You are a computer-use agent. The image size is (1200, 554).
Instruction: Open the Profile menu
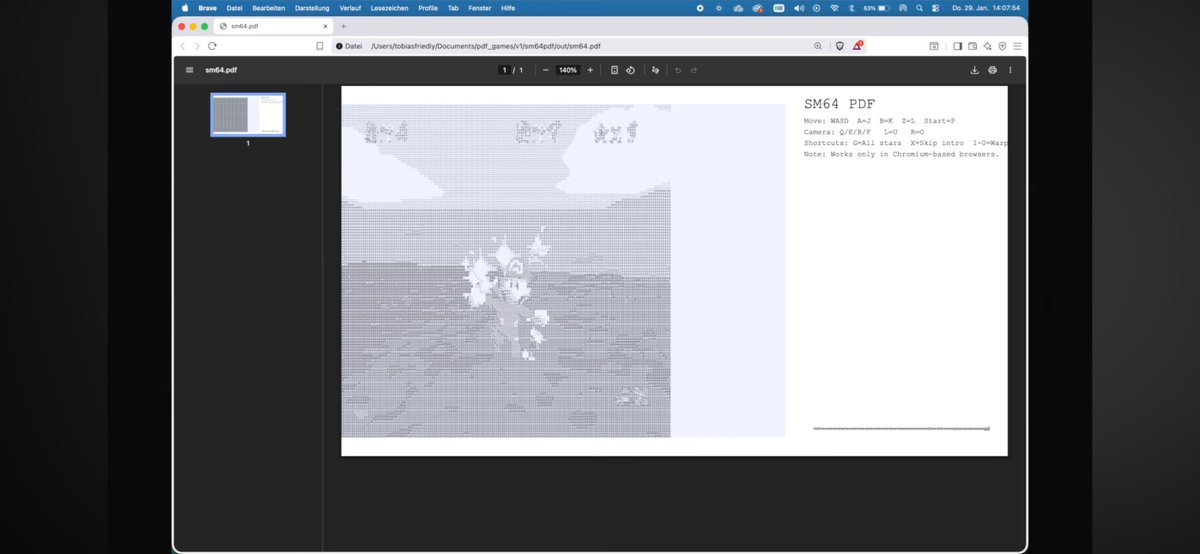(428, 7)
